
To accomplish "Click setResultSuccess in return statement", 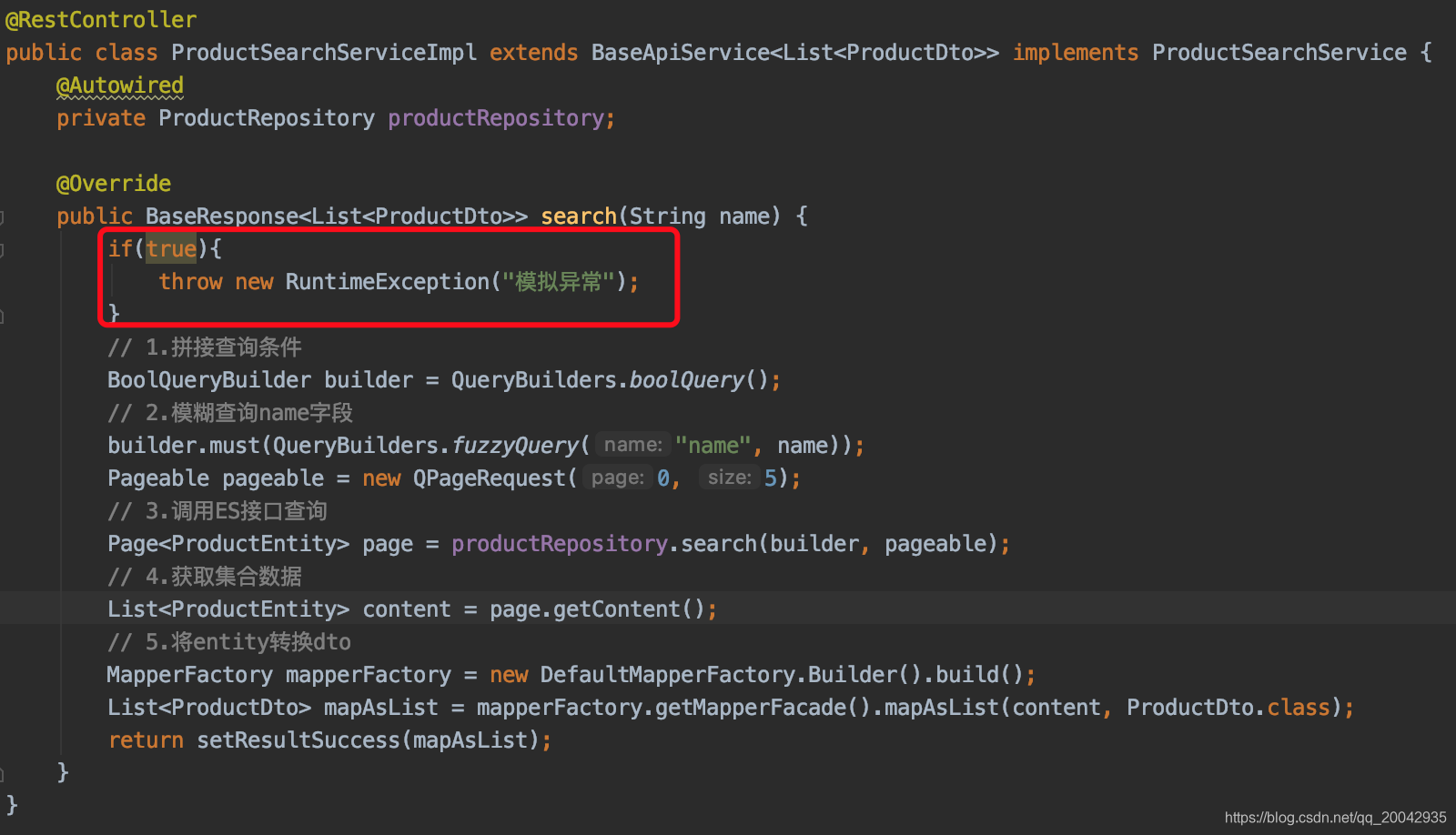I will (298, 740).
